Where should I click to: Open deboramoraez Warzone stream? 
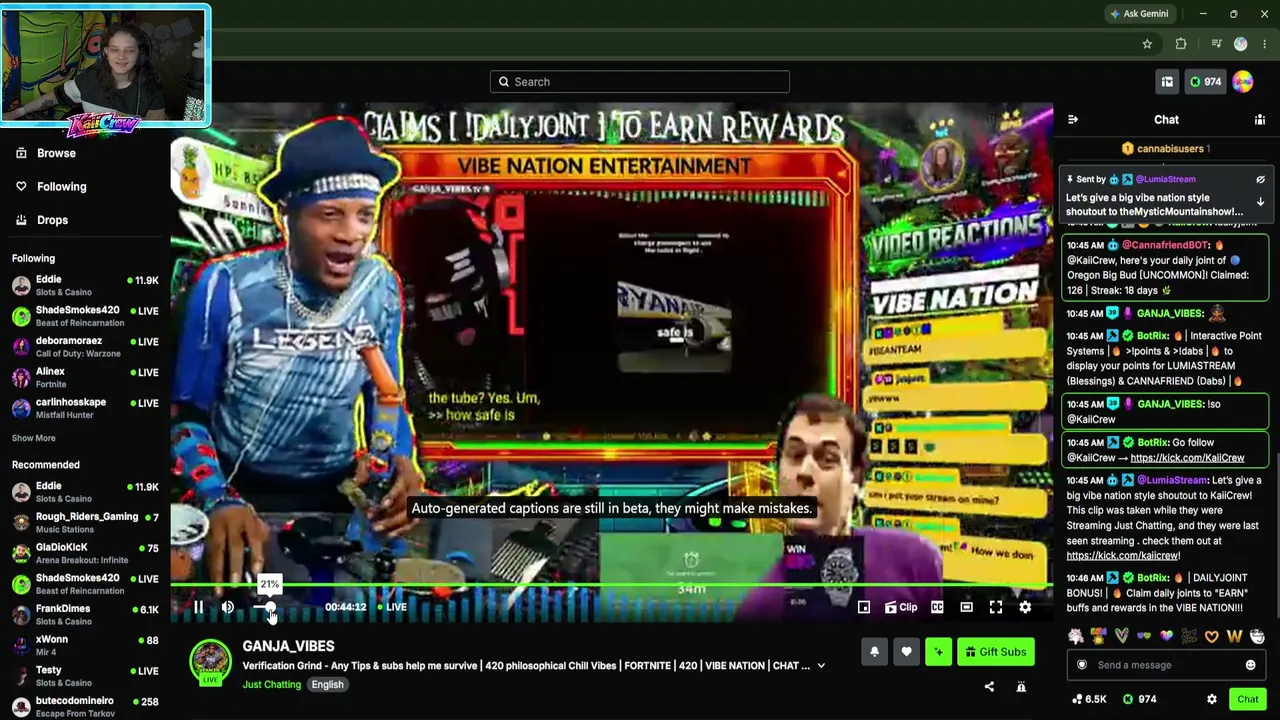[85, 346]
